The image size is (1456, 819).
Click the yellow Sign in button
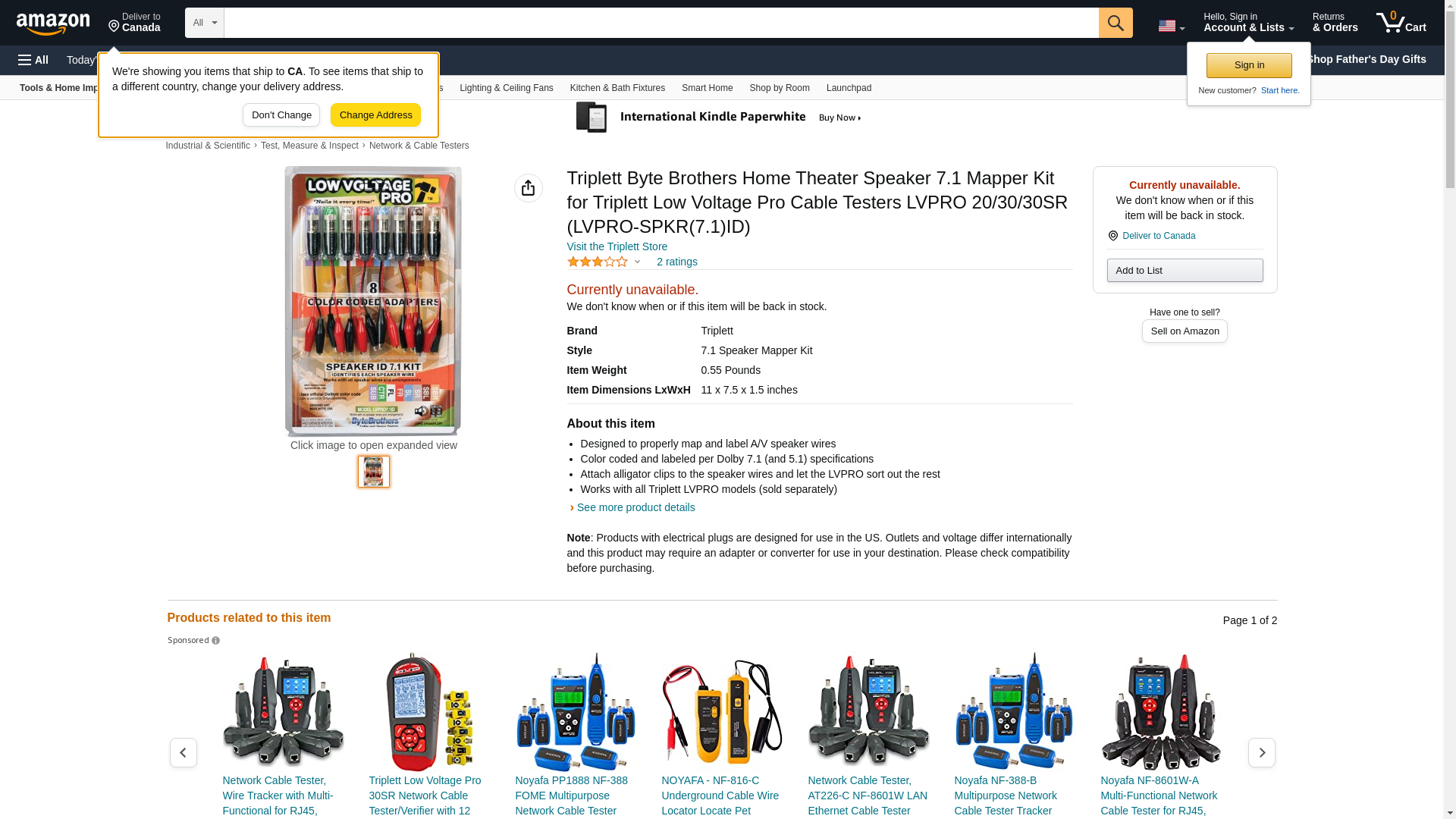coord(1249,65)
